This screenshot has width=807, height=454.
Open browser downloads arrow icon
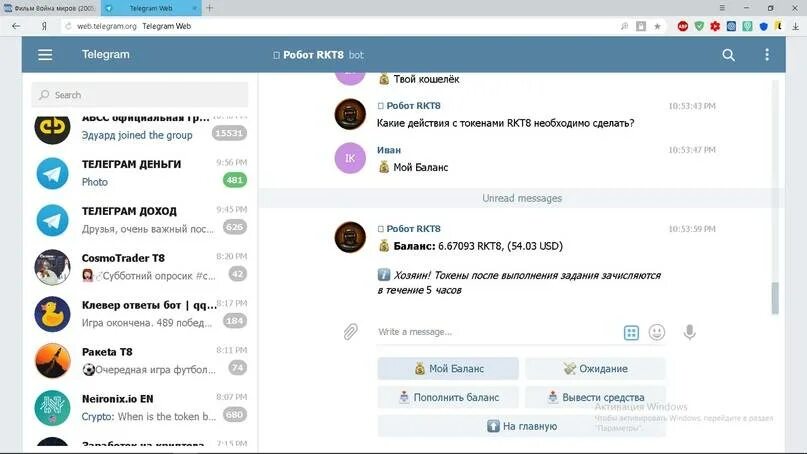pos(796,26)
